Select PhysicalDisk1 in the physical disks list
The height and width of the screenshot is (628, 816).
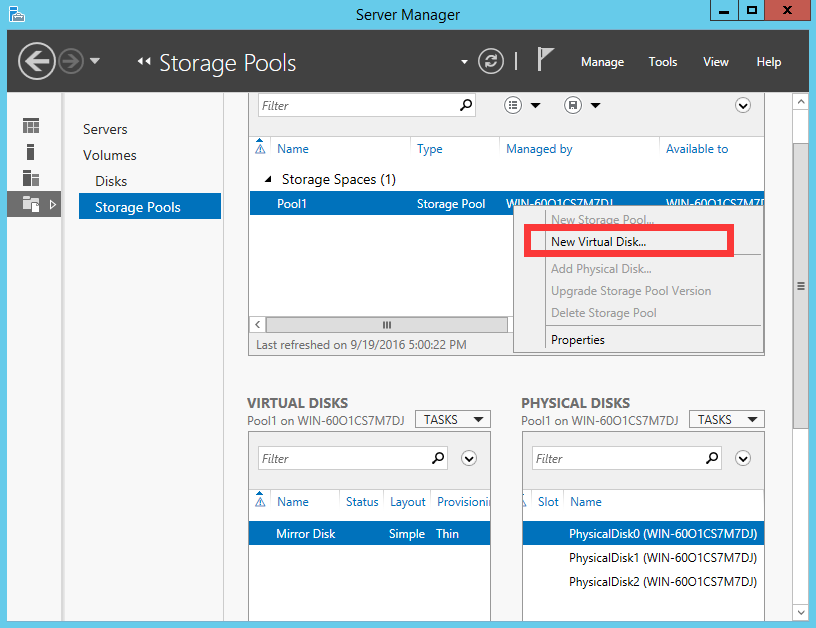click(x=662, y=557)
